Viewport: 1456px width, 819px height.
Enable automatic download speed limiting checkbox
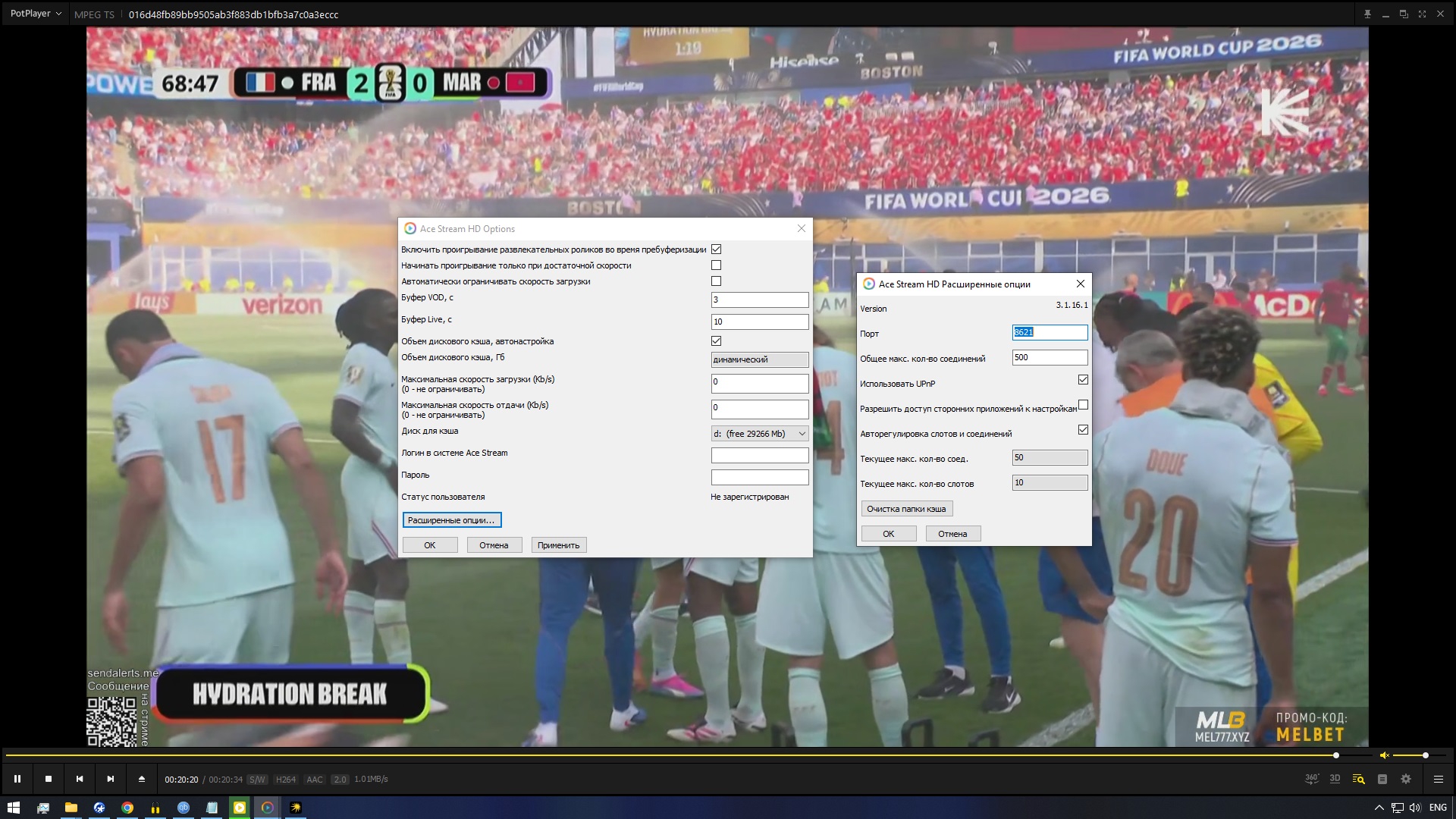716,281
